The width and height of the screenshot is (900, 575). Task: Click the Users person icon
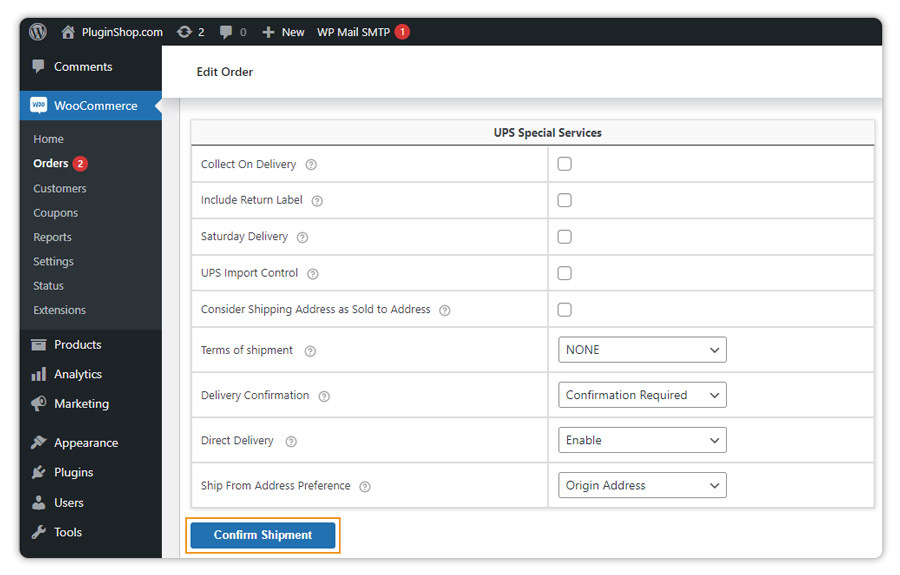pos(38,503)
